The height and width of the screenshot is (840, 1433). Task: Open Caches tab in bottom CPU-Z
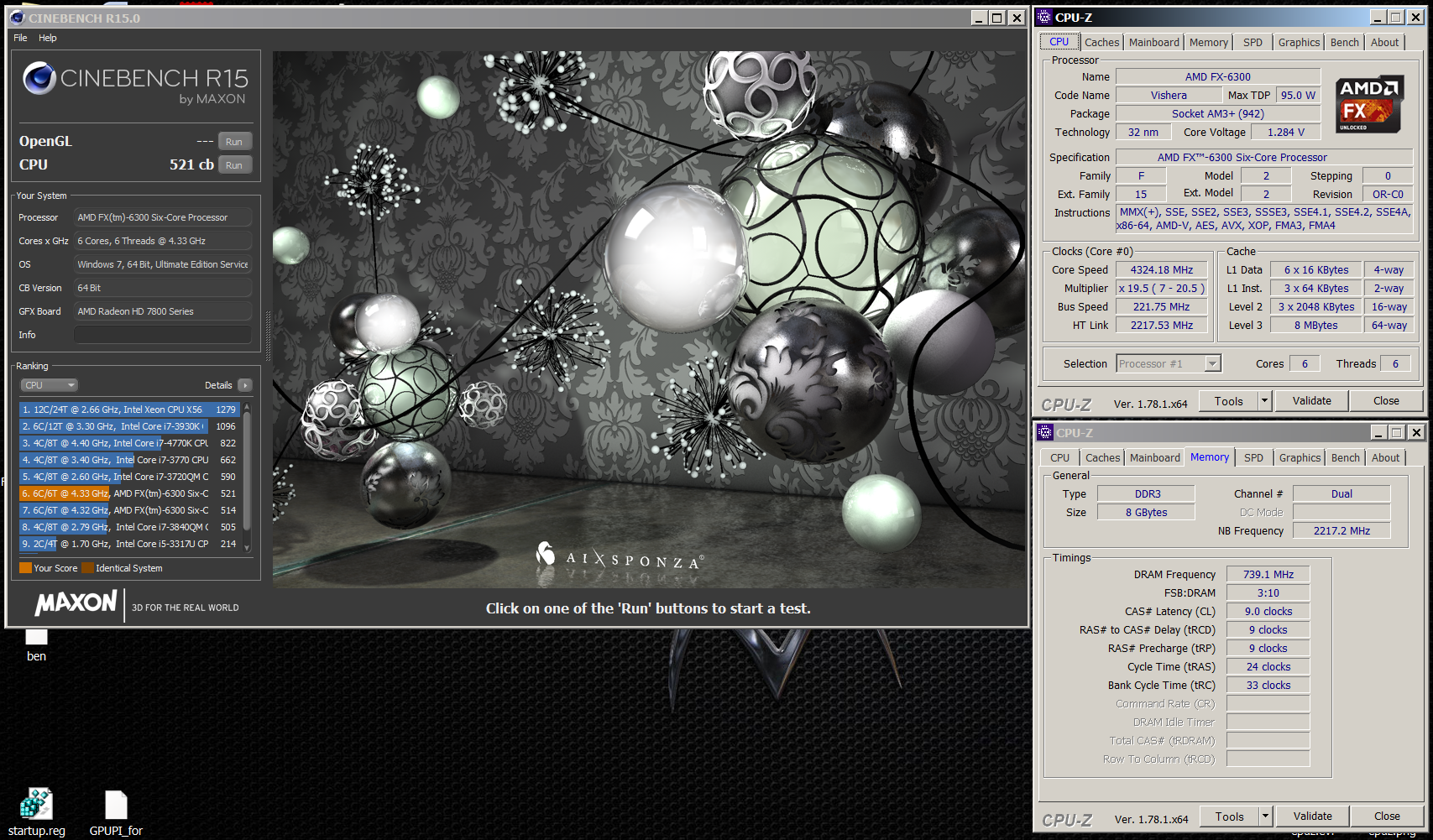point(1102,457)
